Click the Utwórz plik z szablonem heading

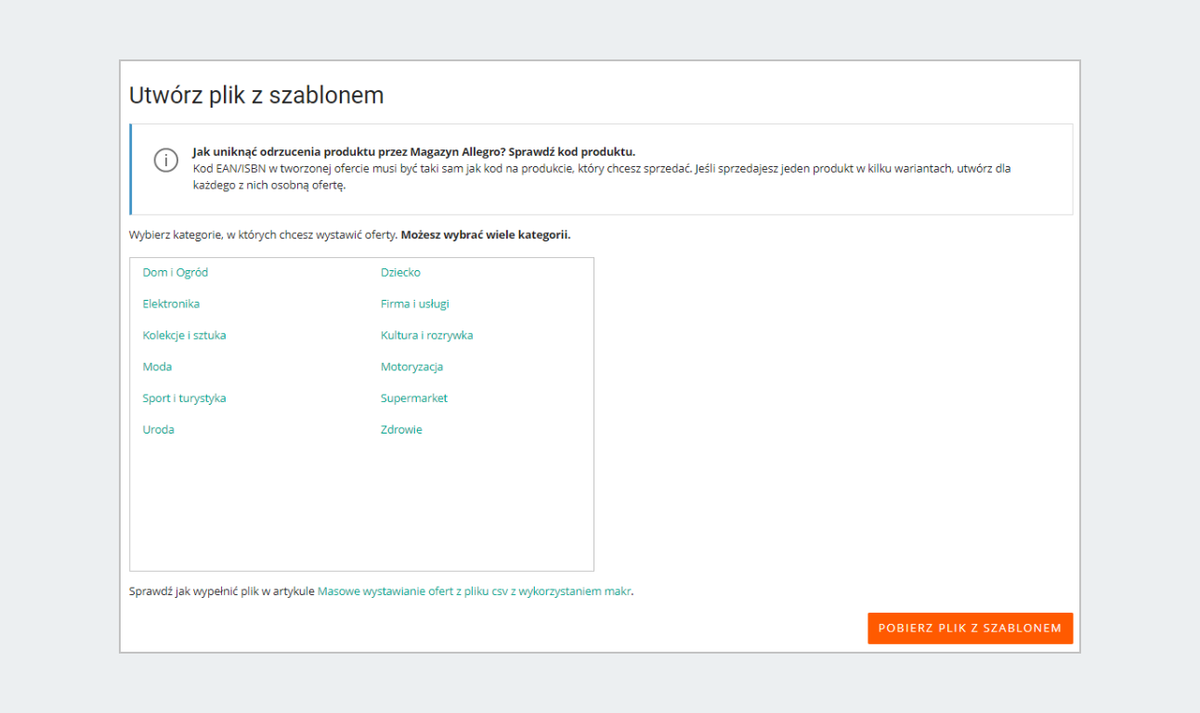[256, 95]
